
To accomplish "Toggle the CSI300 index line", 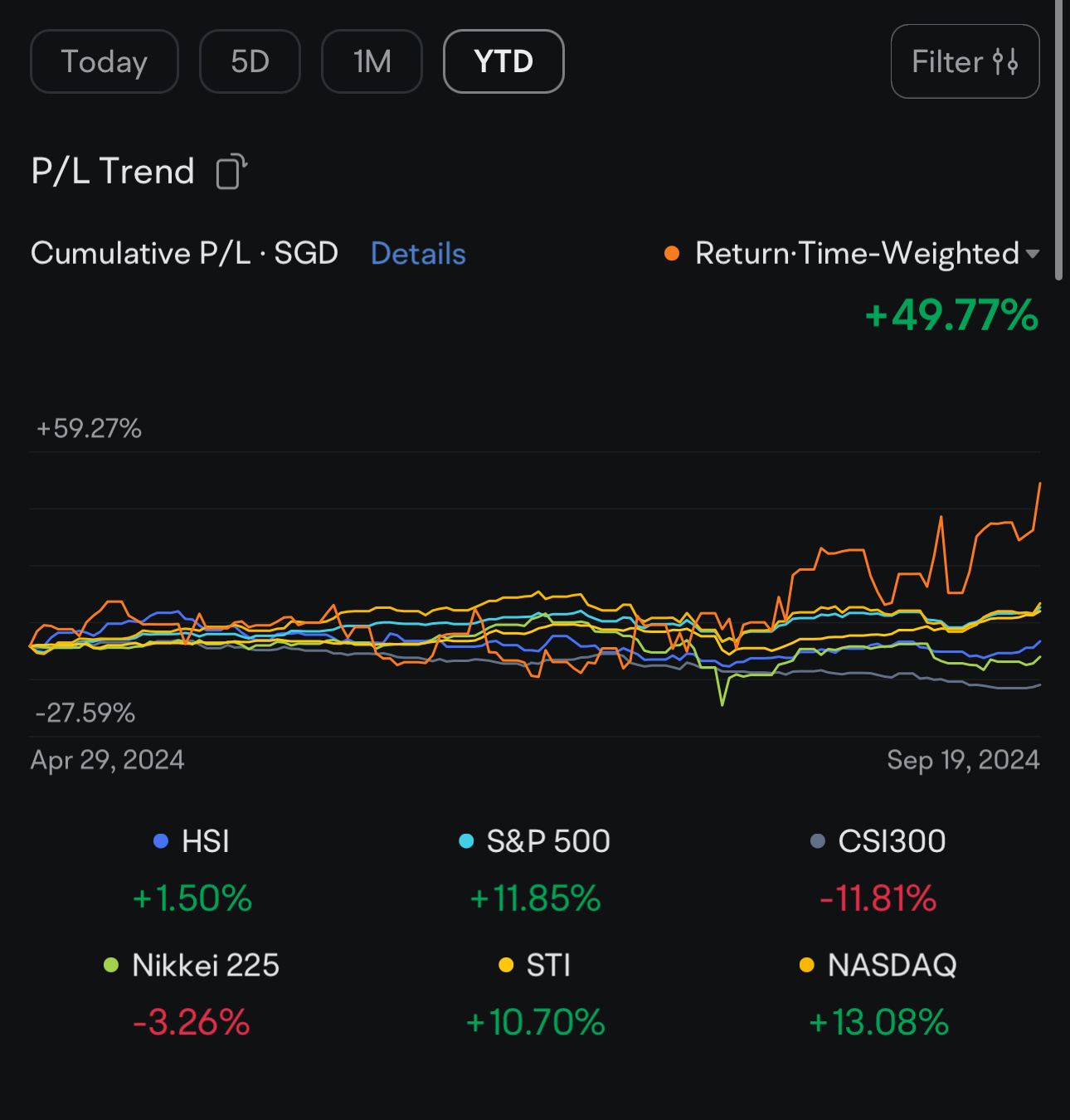I will tap(878, 841).
